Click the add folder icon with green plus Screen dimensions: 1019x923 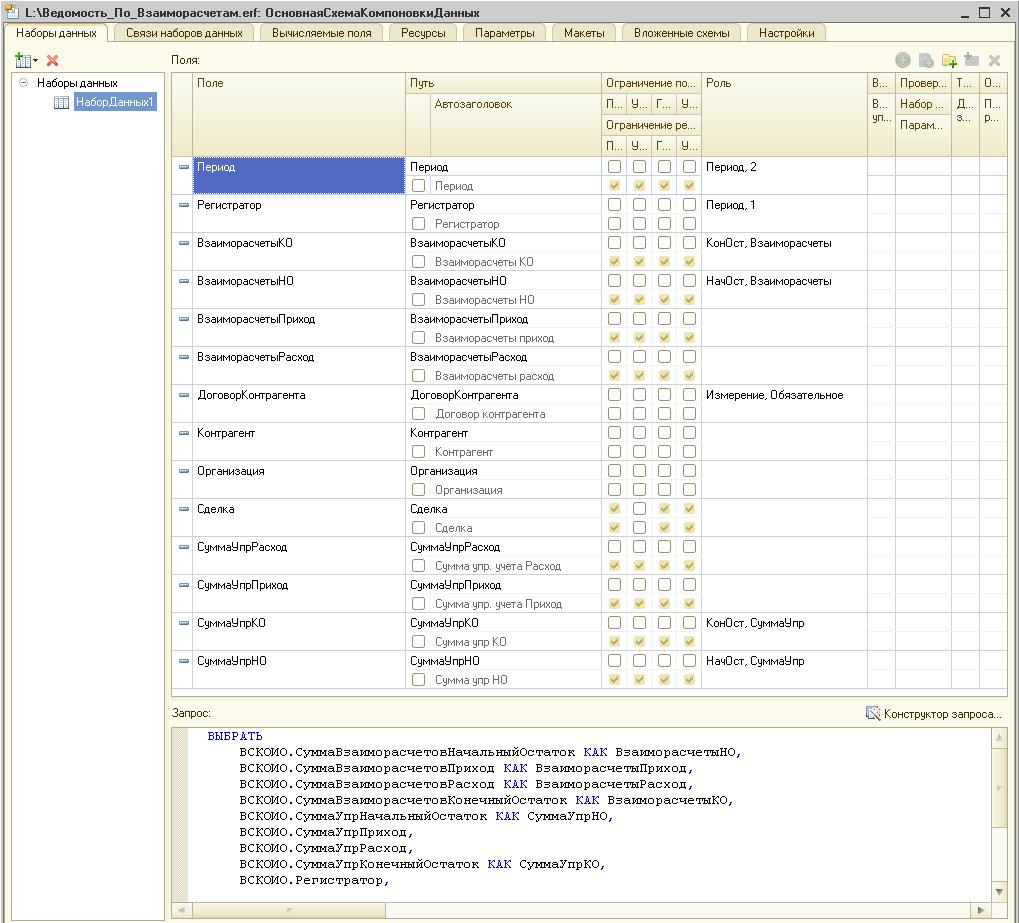[949, 60]
